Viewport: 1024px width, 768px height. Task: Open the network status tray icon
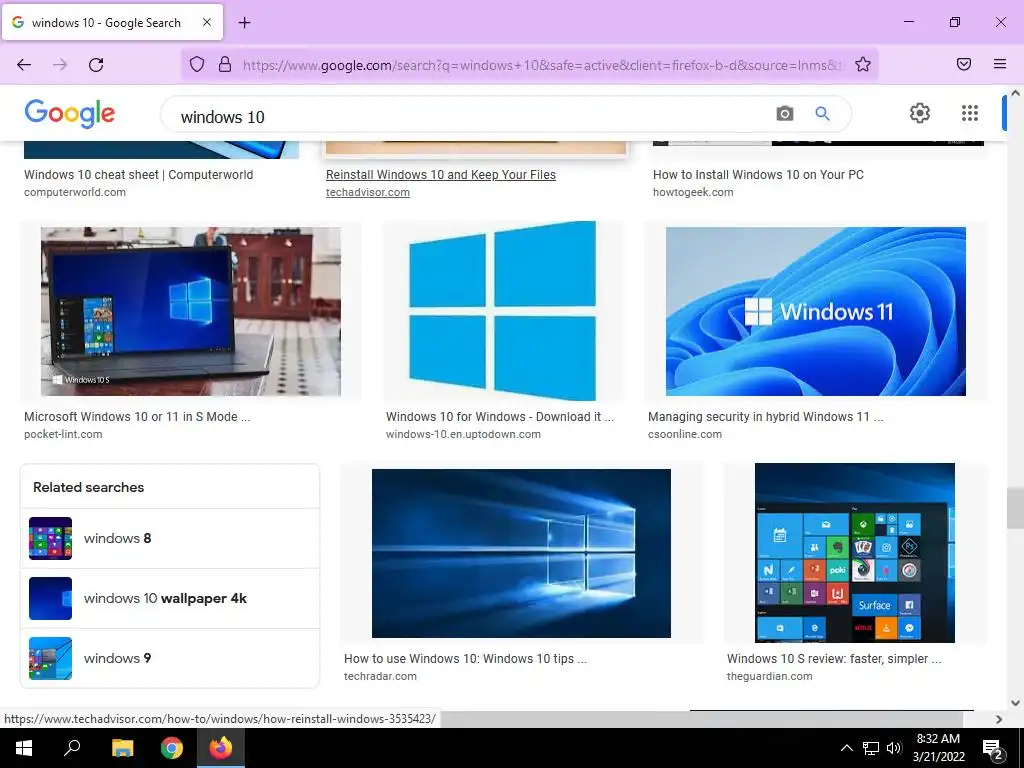click(x=871, y=748)
